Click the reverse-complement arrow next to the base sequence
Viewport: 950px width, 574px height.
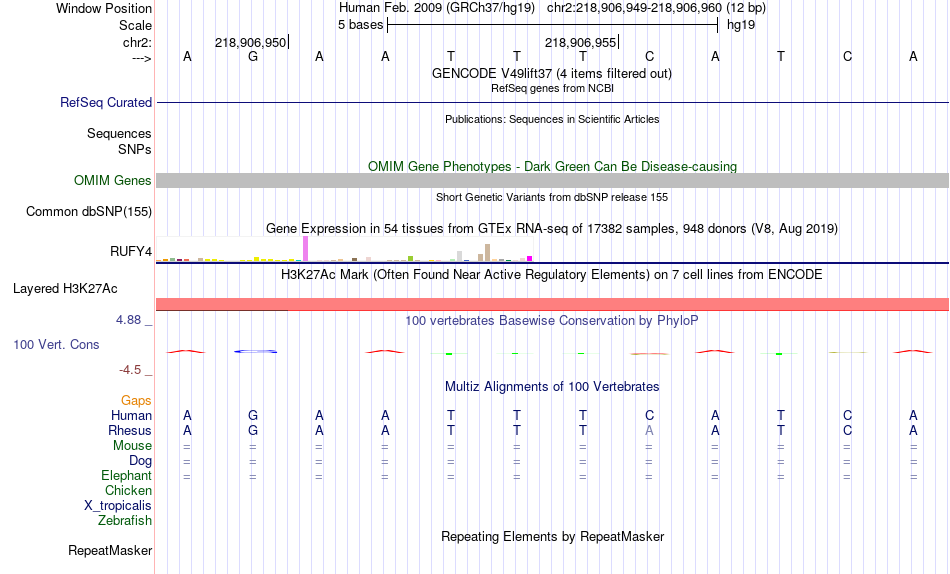pyautogui.click(x=142, y=58)
